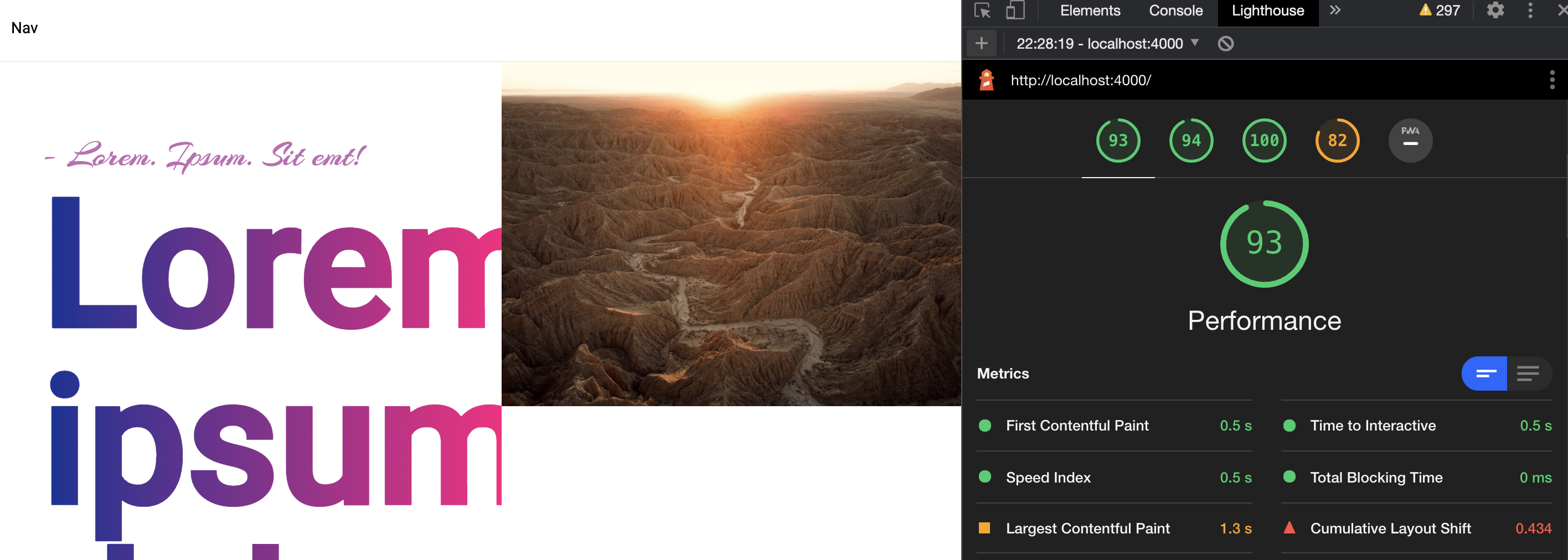Click the Total Blocking Time metric
Image resolution: width=1568 pixels, height=560 pixels.
tap(1417, 478)
